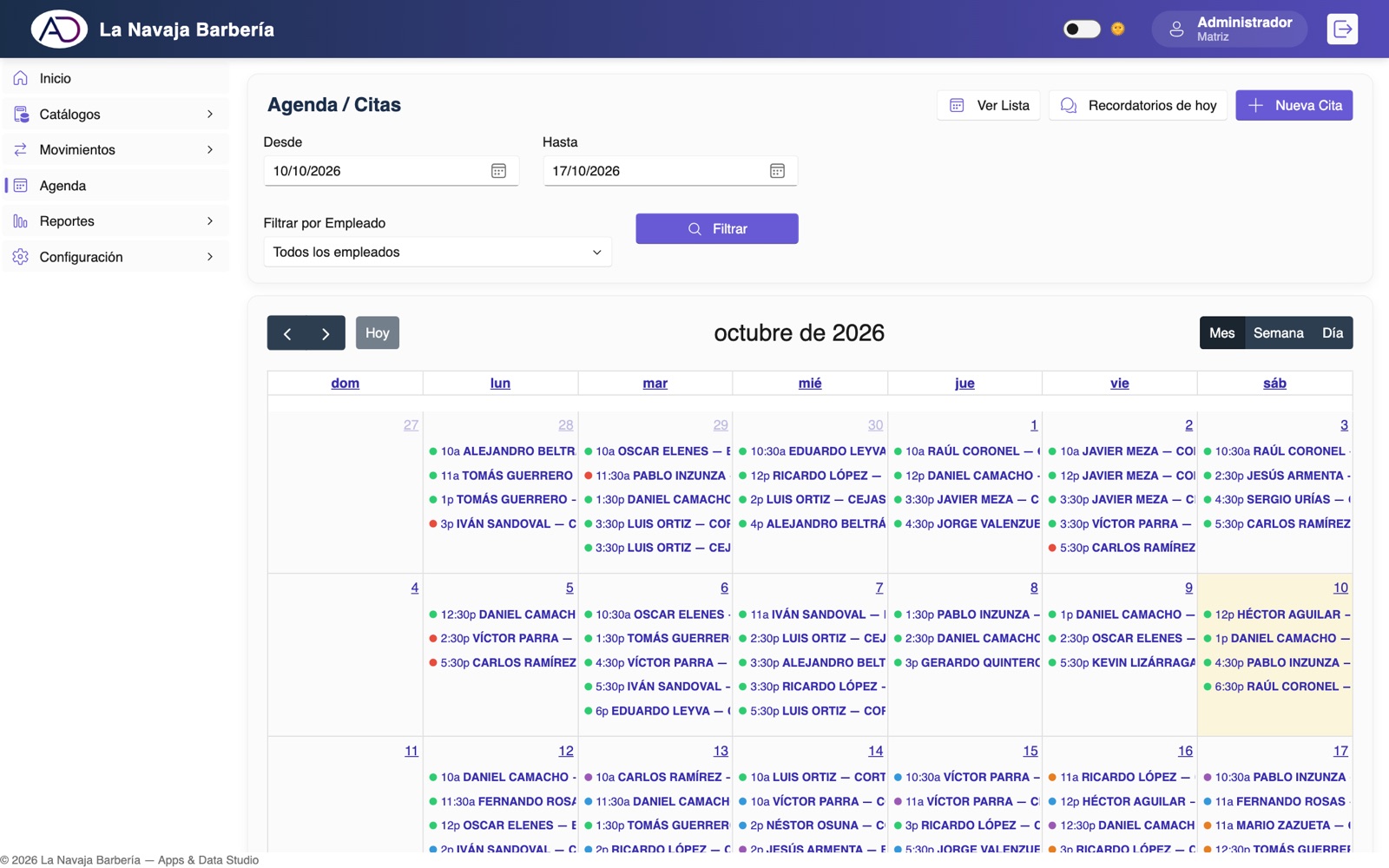Go to next month arrow
The height and width of the screenshot is (868, 1389).
coord(326,332)
